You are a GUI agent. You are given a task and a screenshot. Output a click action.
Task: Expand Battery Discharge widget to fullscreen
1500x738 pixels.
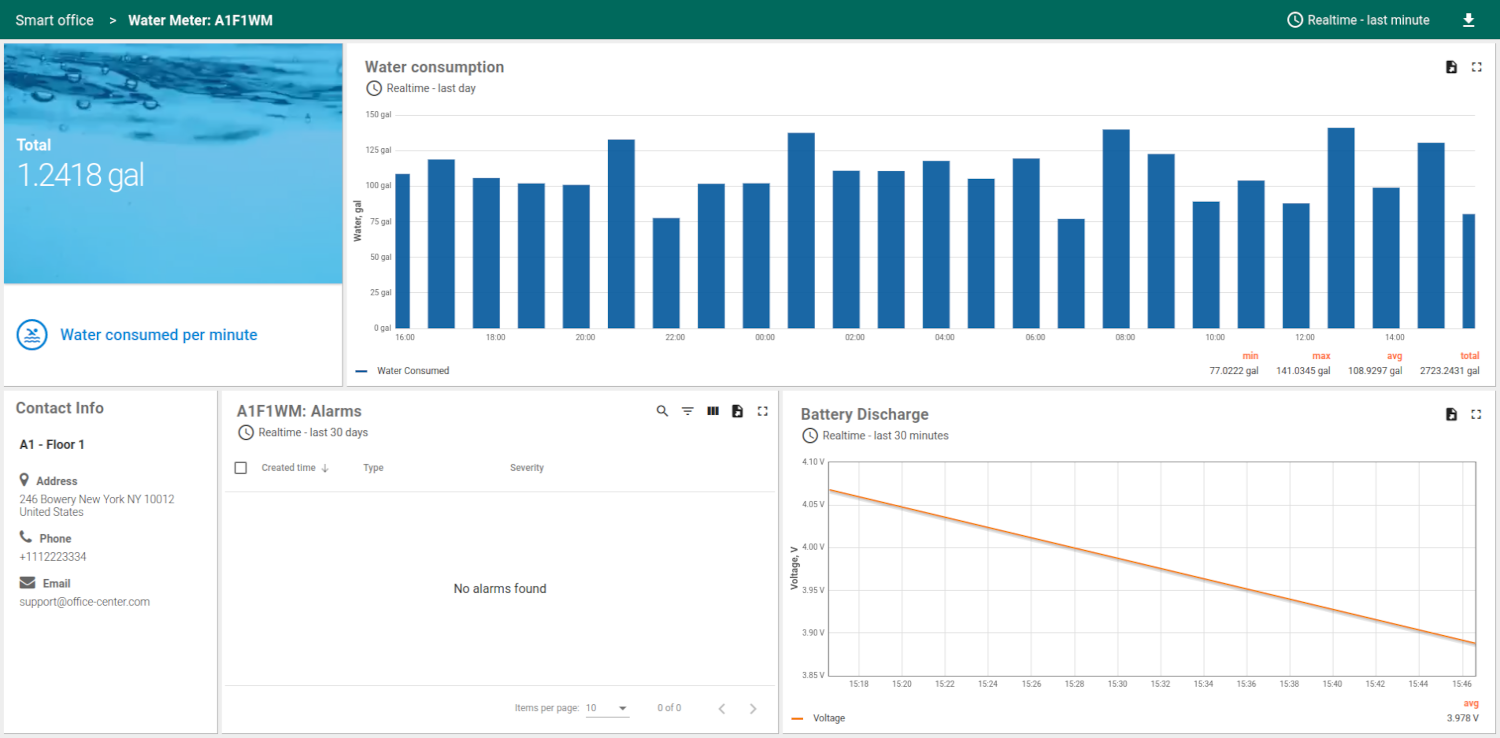click(x=1477, y=413)
